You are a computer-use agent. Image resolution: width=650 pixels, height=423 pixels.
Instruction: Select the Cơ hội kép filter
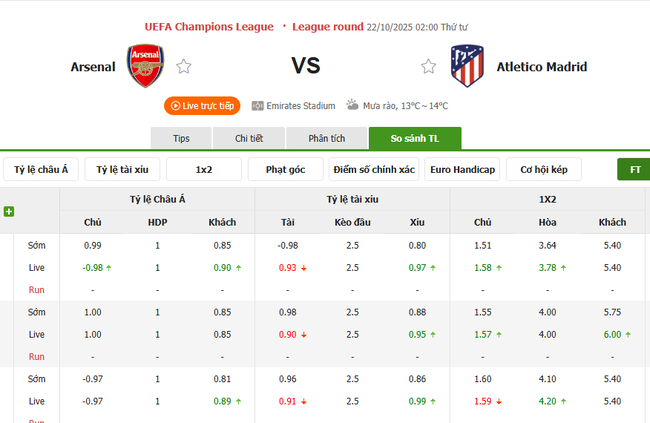[544, 170]
